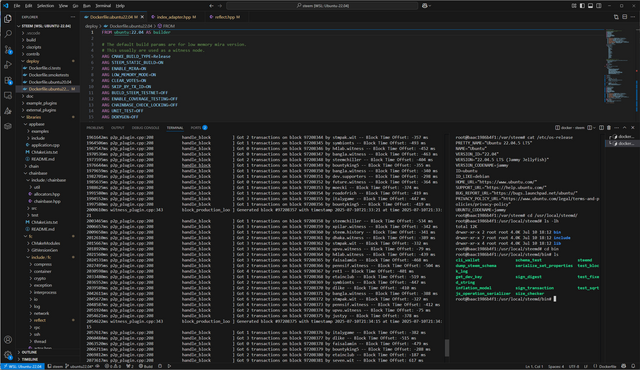Open Explorer panel More Actions ellipsis

click(73, 17)
